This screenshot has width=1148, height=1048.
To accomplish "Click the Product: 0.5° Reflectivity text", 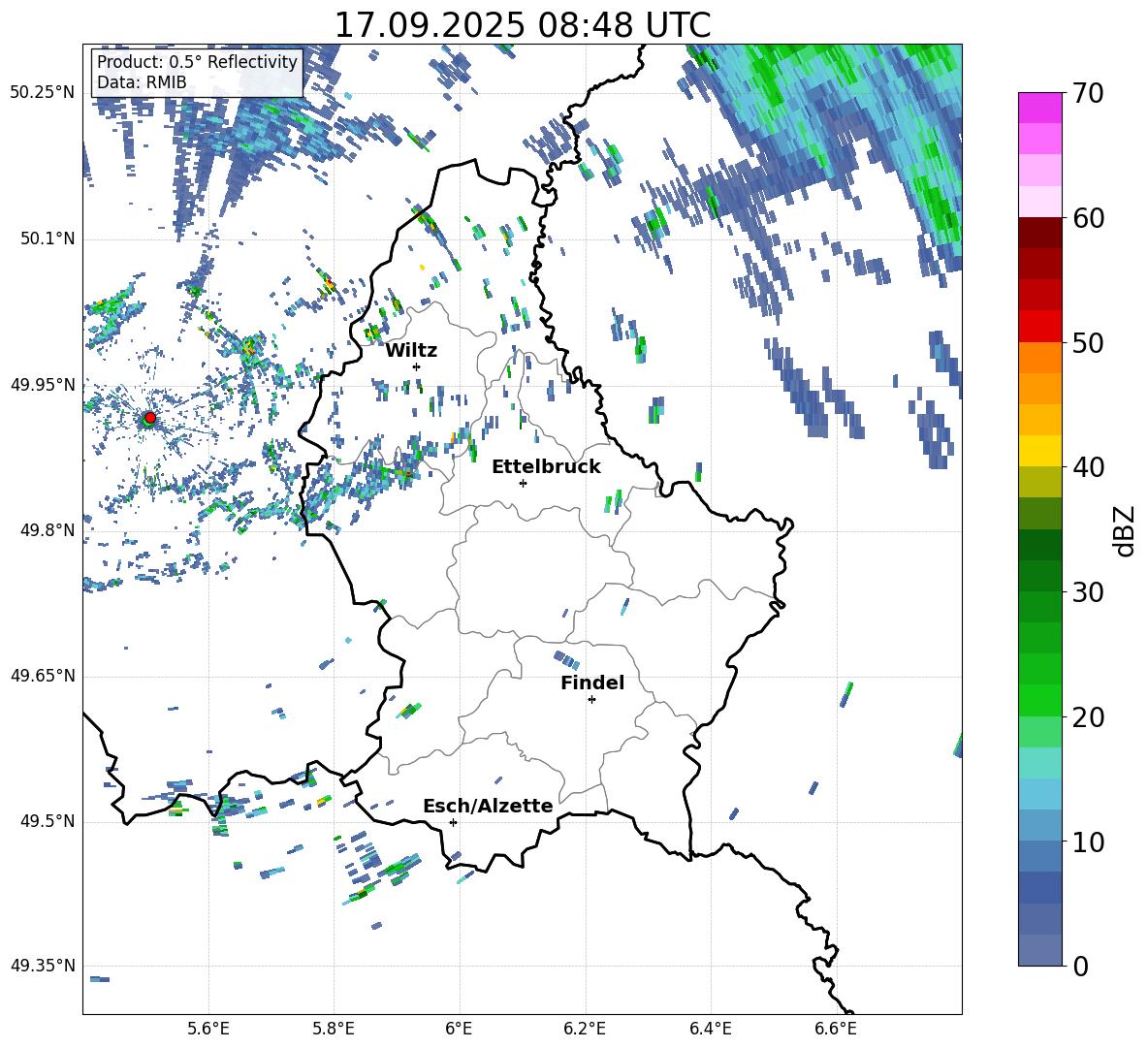I will click(197, 62).
